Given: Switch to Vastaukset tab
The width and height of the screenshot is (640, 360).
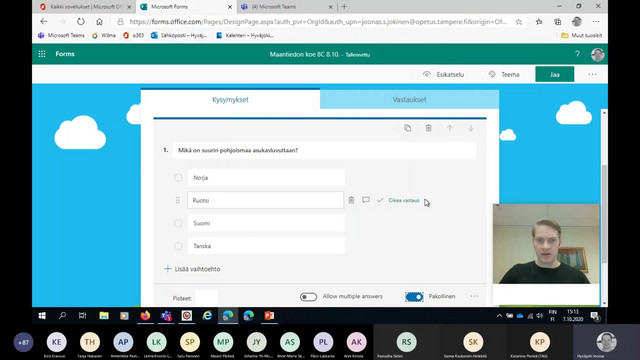Looking at the screenshot, I should (409, 100).
